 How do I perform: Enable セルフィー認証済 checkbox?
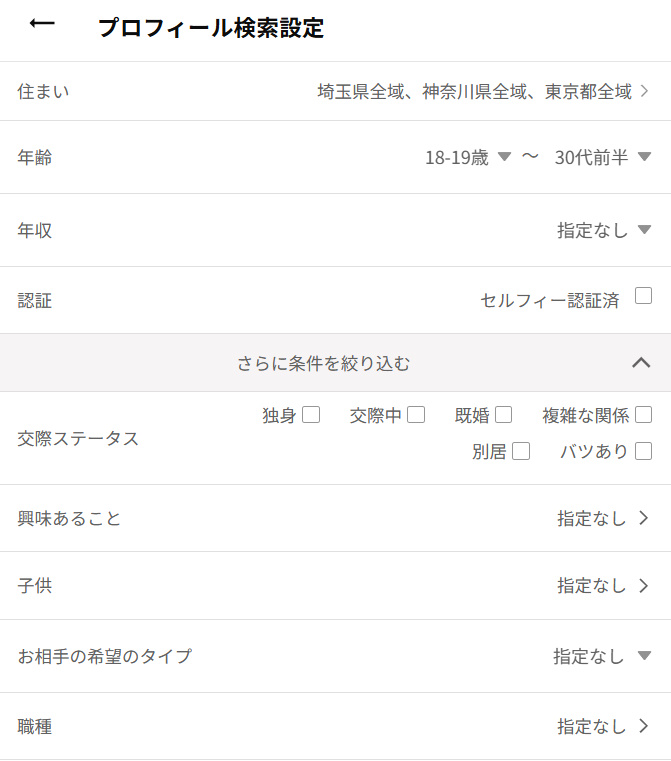[x=643, y=296]
